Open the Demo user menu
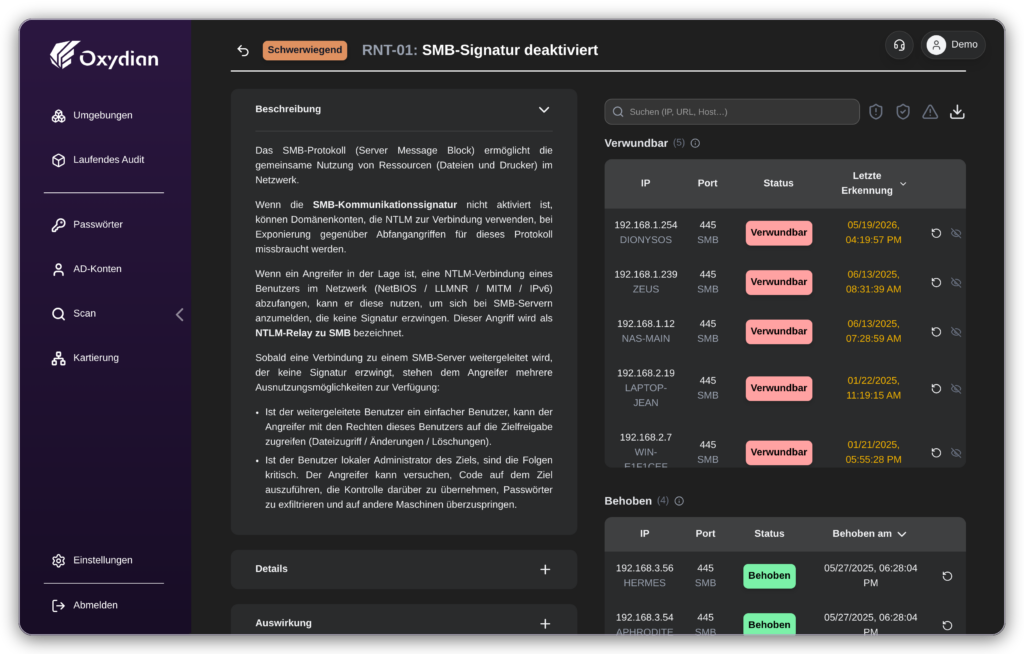 pyautogui.click(x=953, y=44)
